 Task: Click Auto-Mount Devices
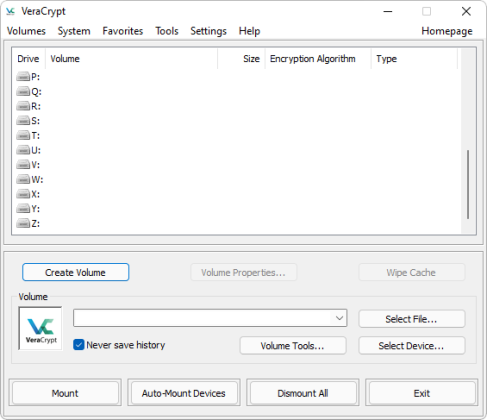click(184, 393)
